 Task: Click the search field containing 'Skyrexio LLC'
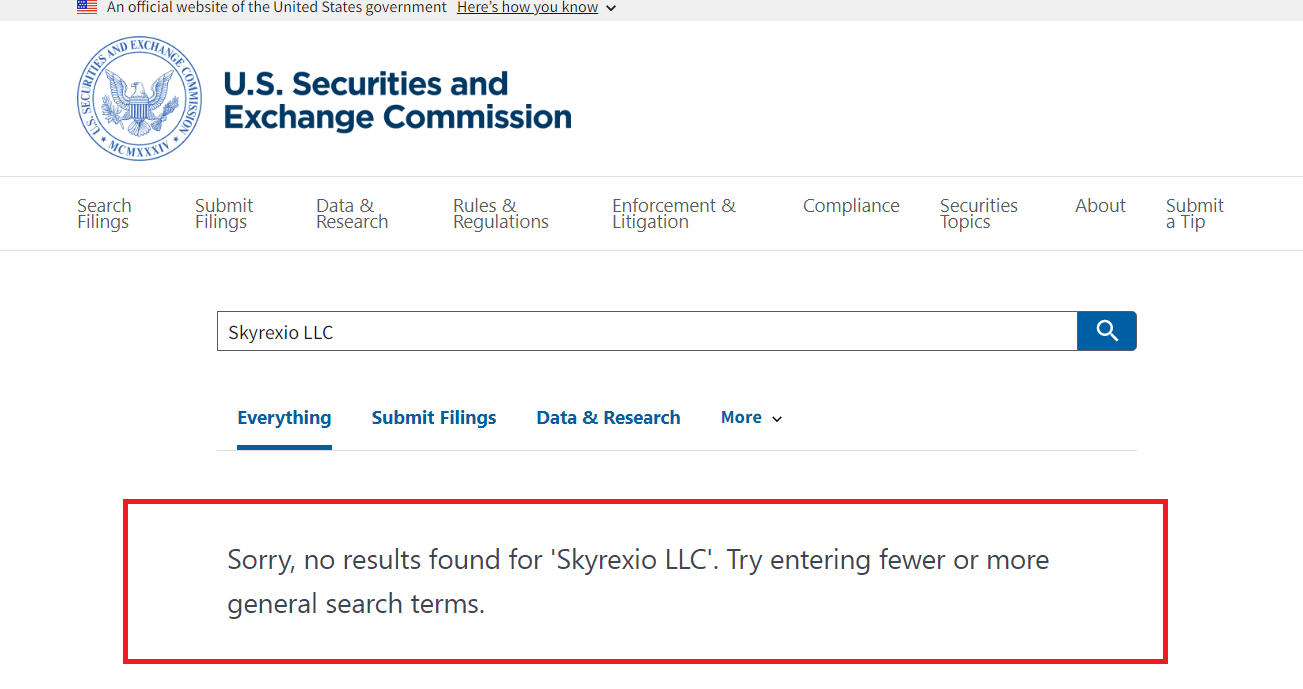[646, 332]
